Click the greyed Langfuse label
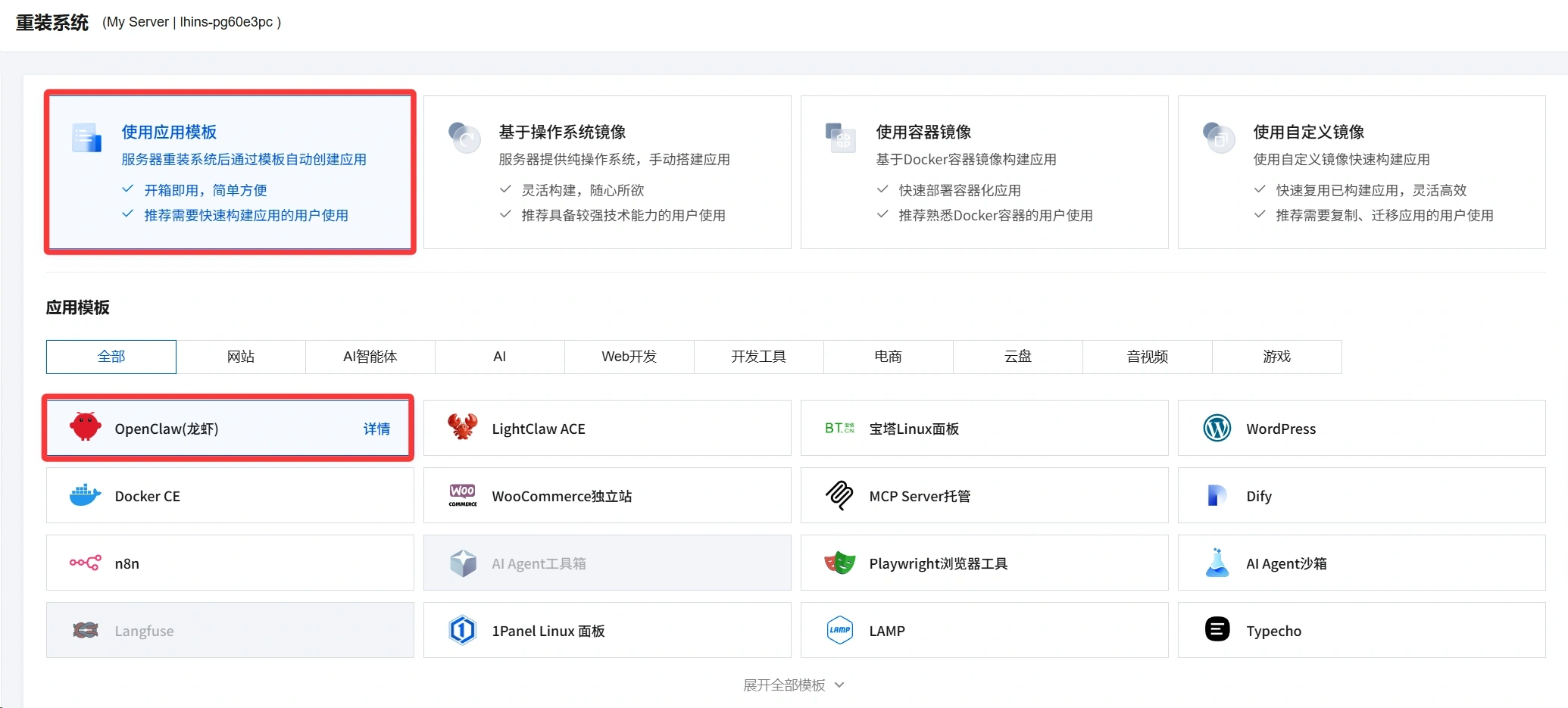 144,631
